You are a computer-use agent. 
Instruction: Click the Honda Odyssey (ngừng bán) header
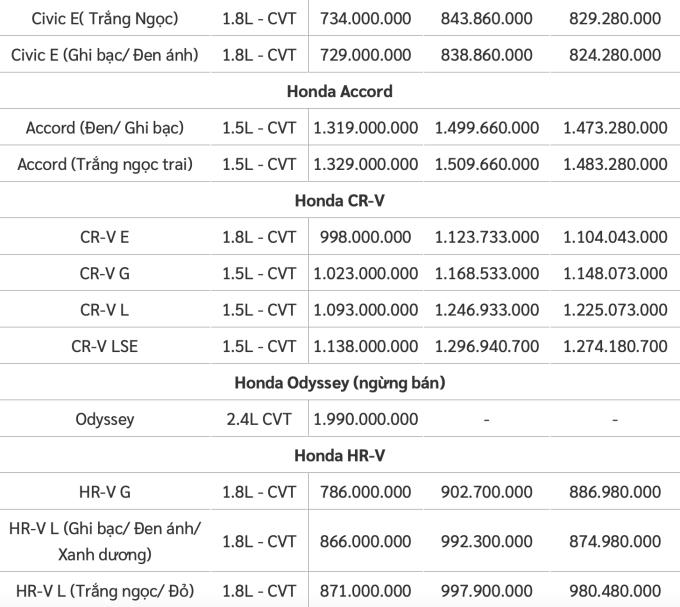(339, 383)
